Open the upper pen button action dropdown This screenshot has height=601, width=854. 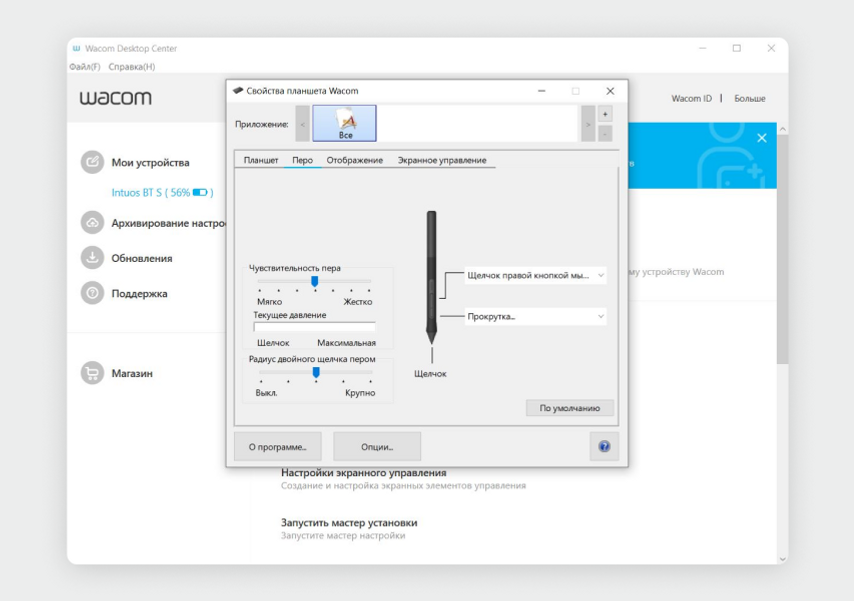point(535,275)
